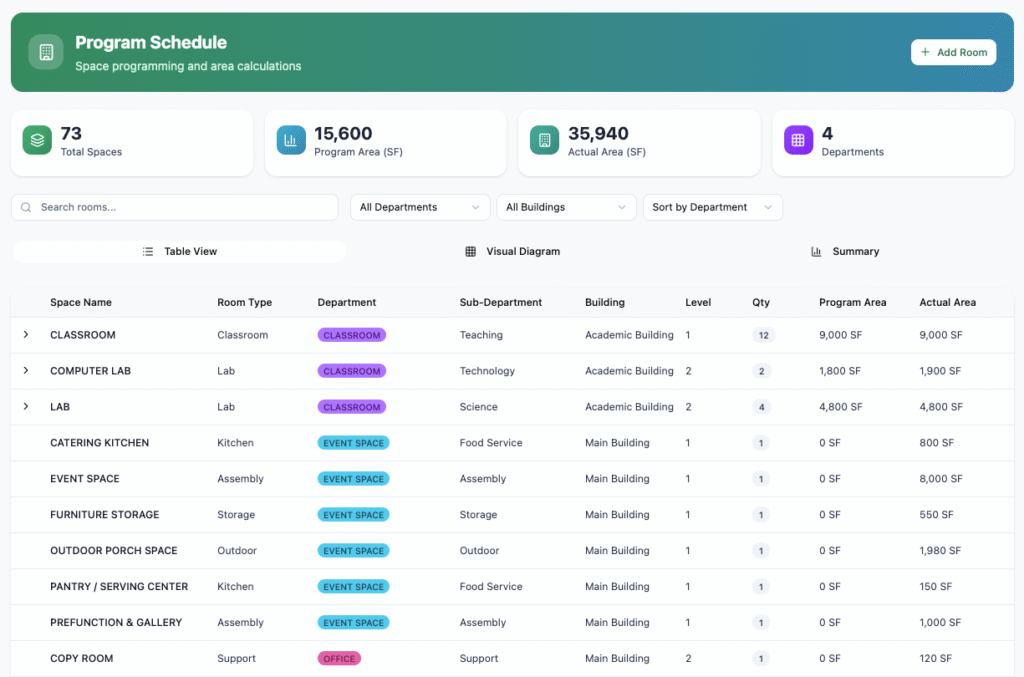Click the Program Area column header
The height and width of the screenshot is (677, 1024).
pyautogui.click(x=852, y=302)
